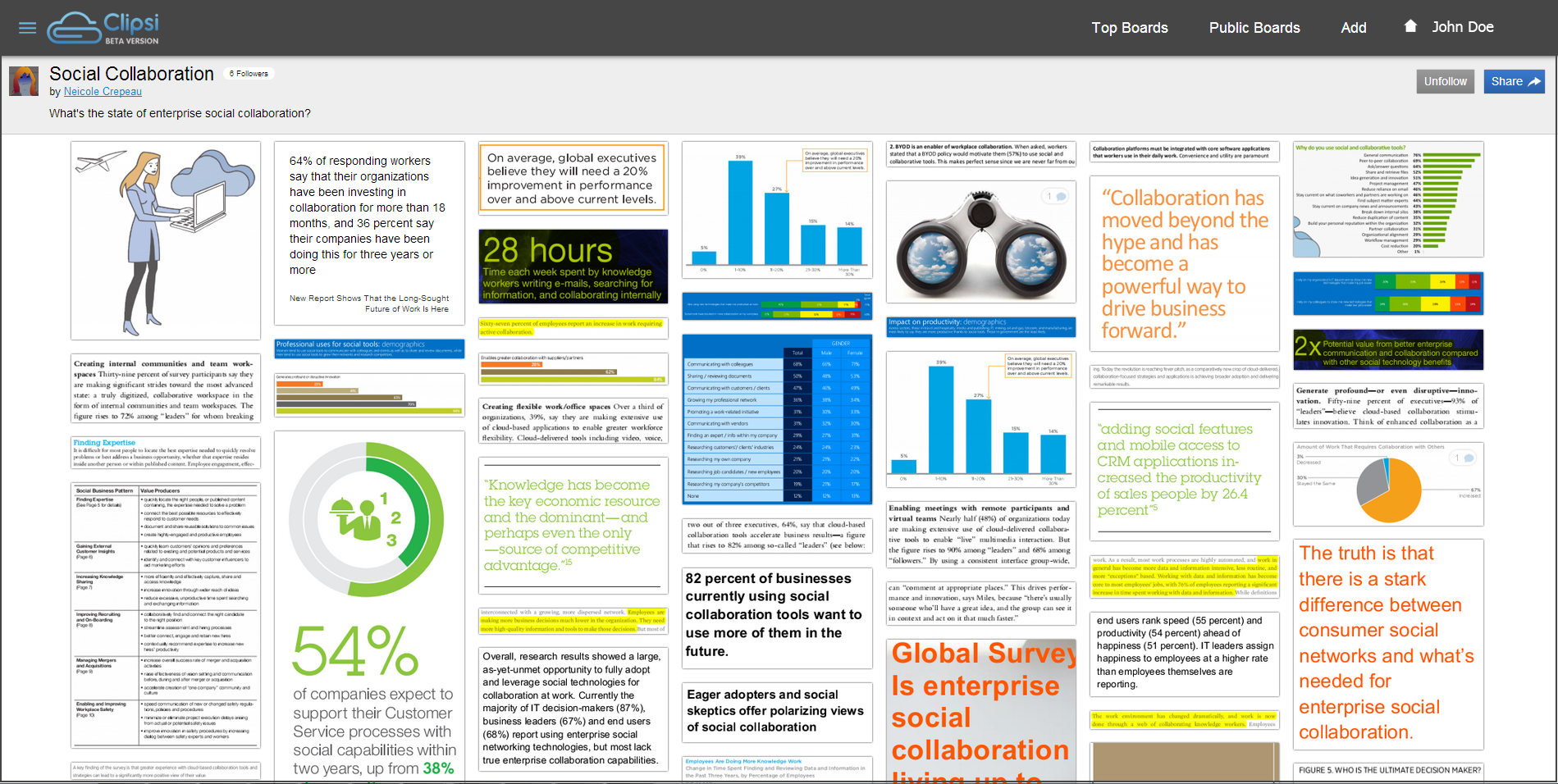The image size is (1558, 784).
Task: Open 'interconnected with a growing' highlighted clip
Action: [x=573, y=620]
